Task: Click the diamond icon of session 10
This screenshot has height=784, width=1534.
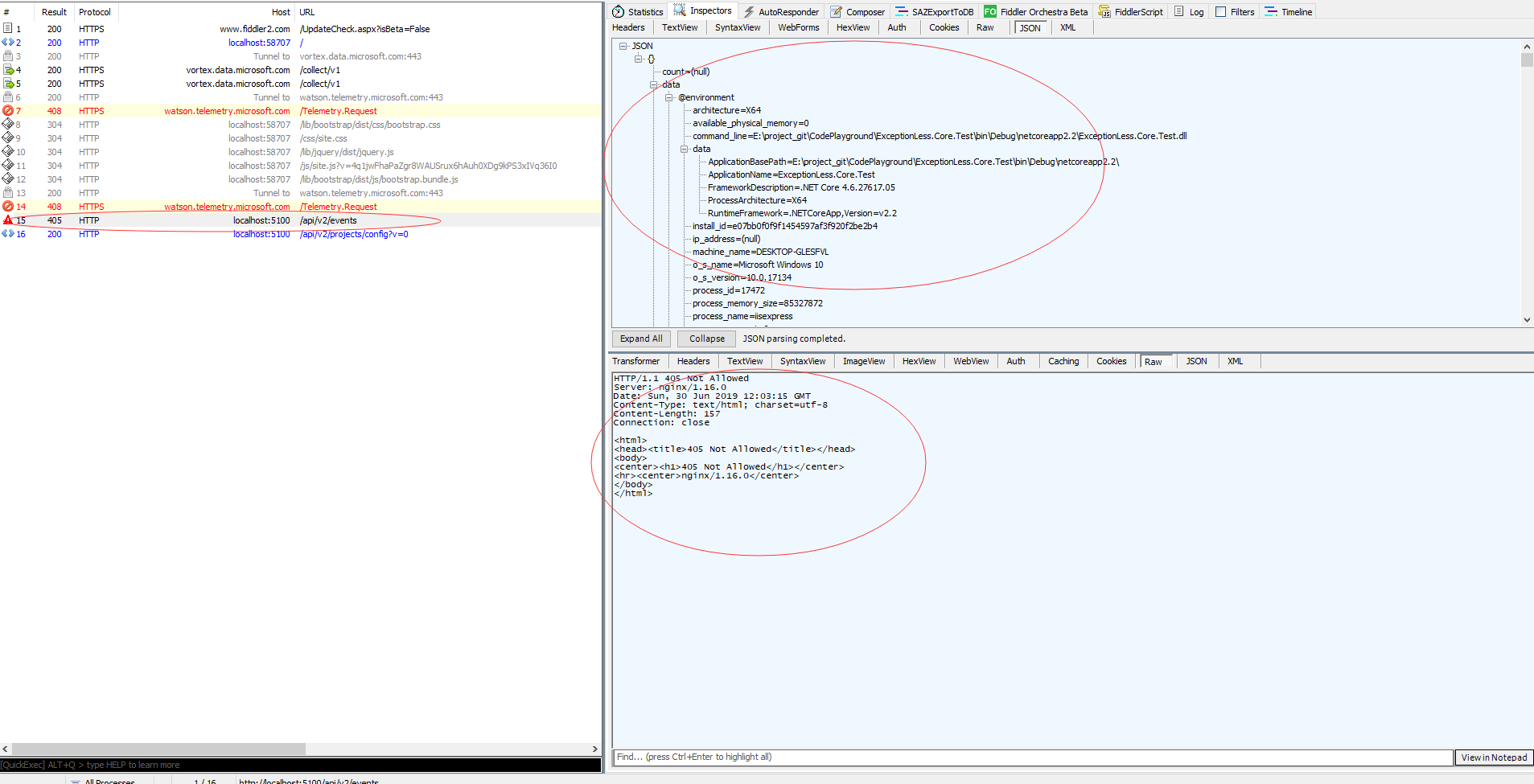Action: (7, 151)
